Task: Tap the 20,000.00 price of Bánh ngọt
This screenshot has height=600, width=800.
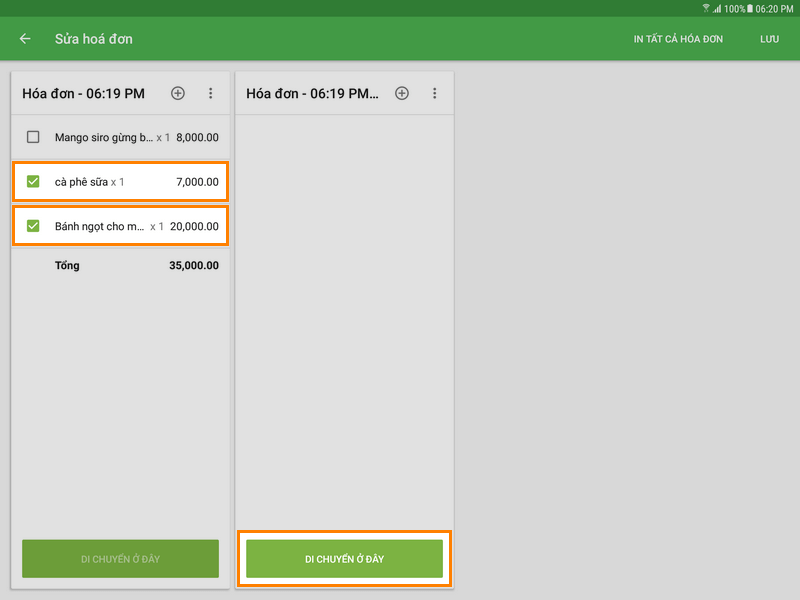Action: 194,226
